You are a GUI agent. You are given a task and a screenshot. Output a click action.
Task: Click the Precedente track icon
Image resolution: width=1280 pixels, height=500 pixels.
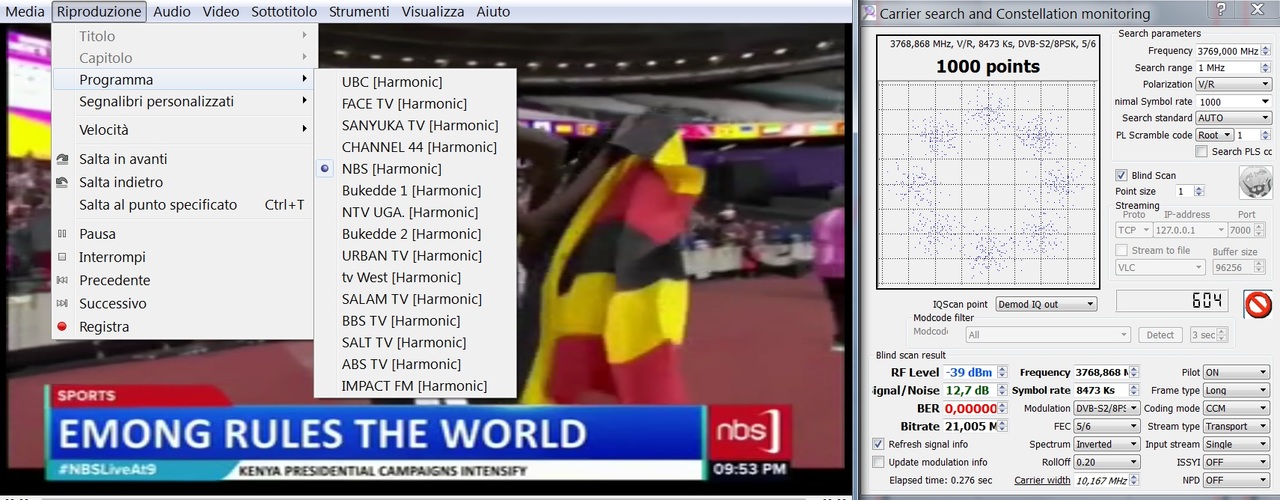(62, 280)
